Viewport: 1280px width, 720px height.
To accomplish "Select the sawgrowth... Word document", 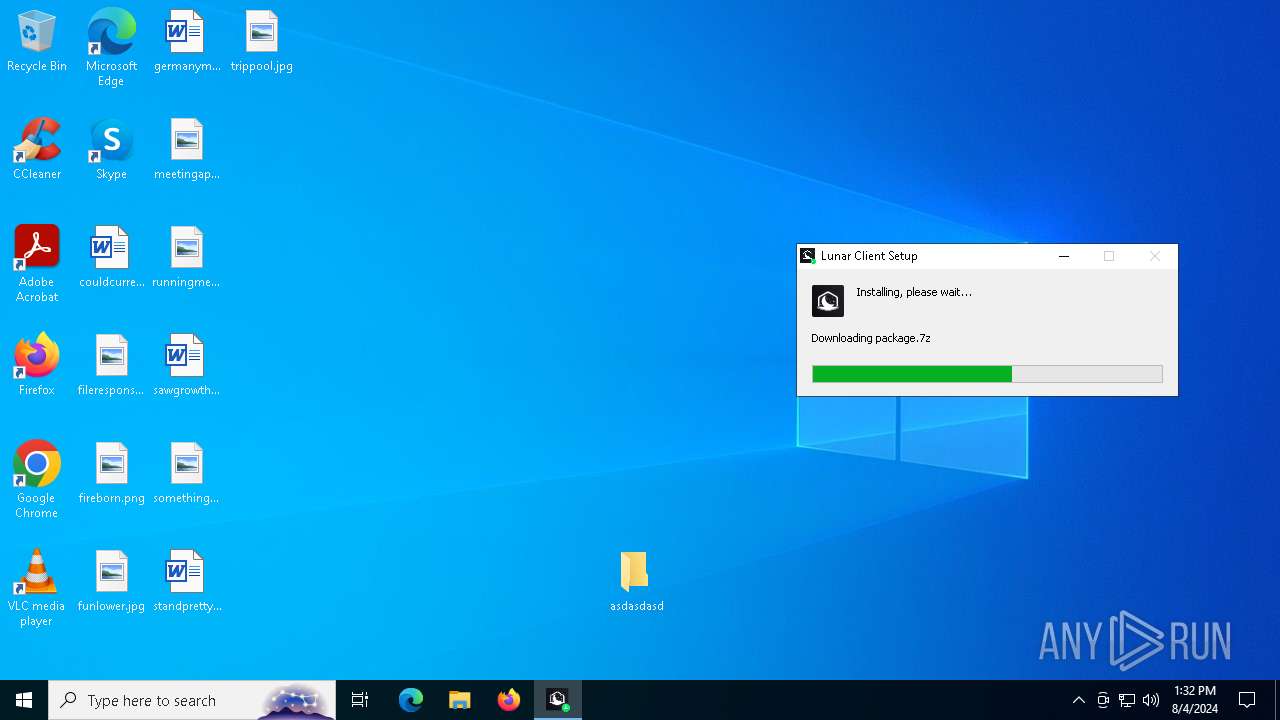I will click(186, 366).
